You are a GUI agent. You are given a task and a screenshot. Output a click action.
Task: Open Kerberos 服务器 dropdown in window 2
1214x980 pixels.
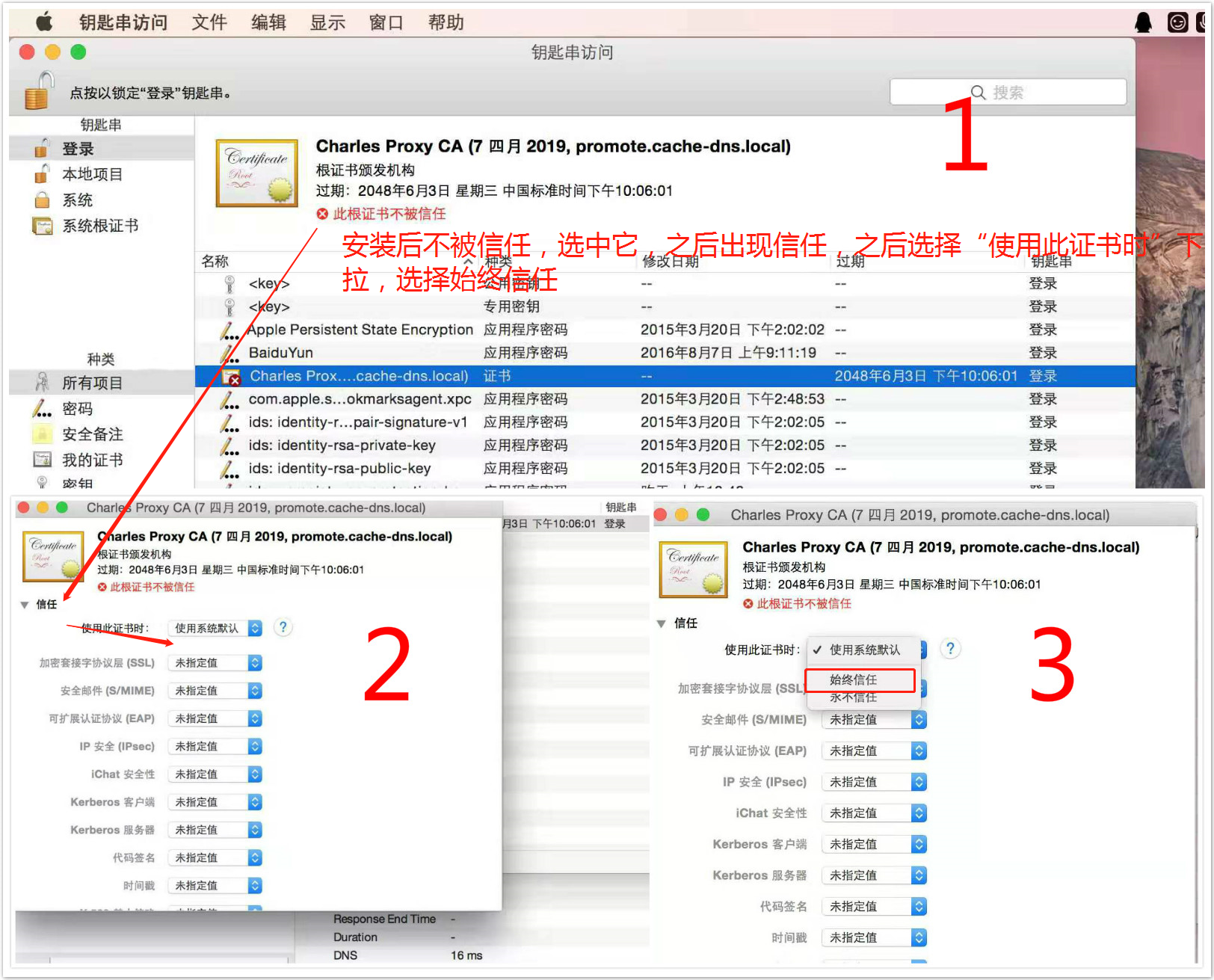[x=215, y=830]
